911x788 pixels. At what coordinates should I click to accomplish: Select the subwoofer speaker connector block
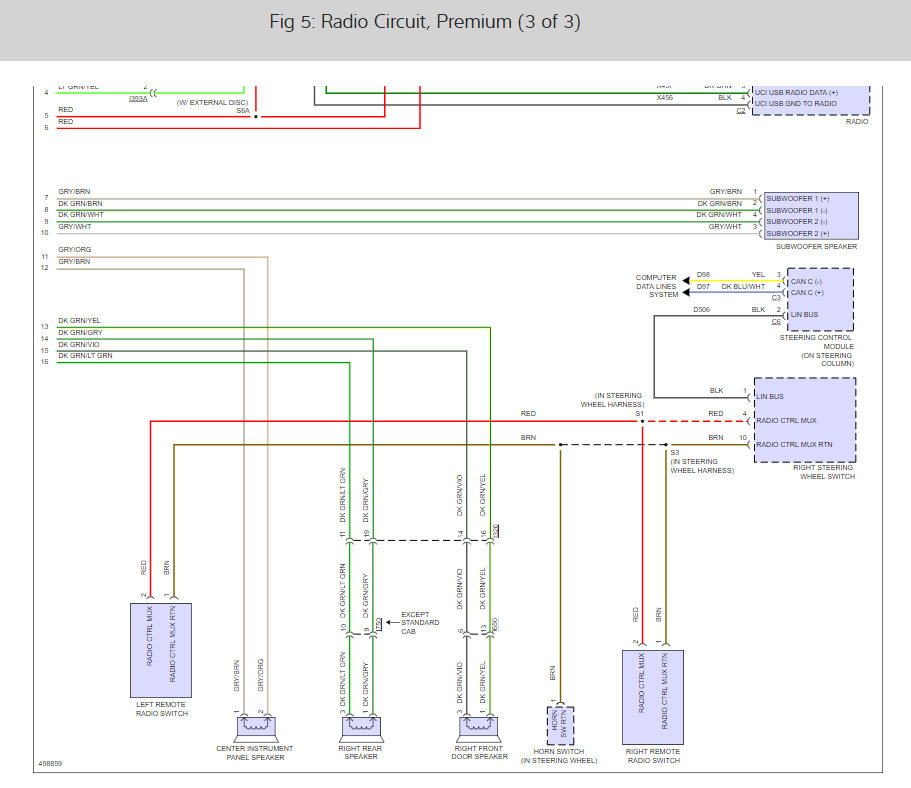(x=812, y=216)
